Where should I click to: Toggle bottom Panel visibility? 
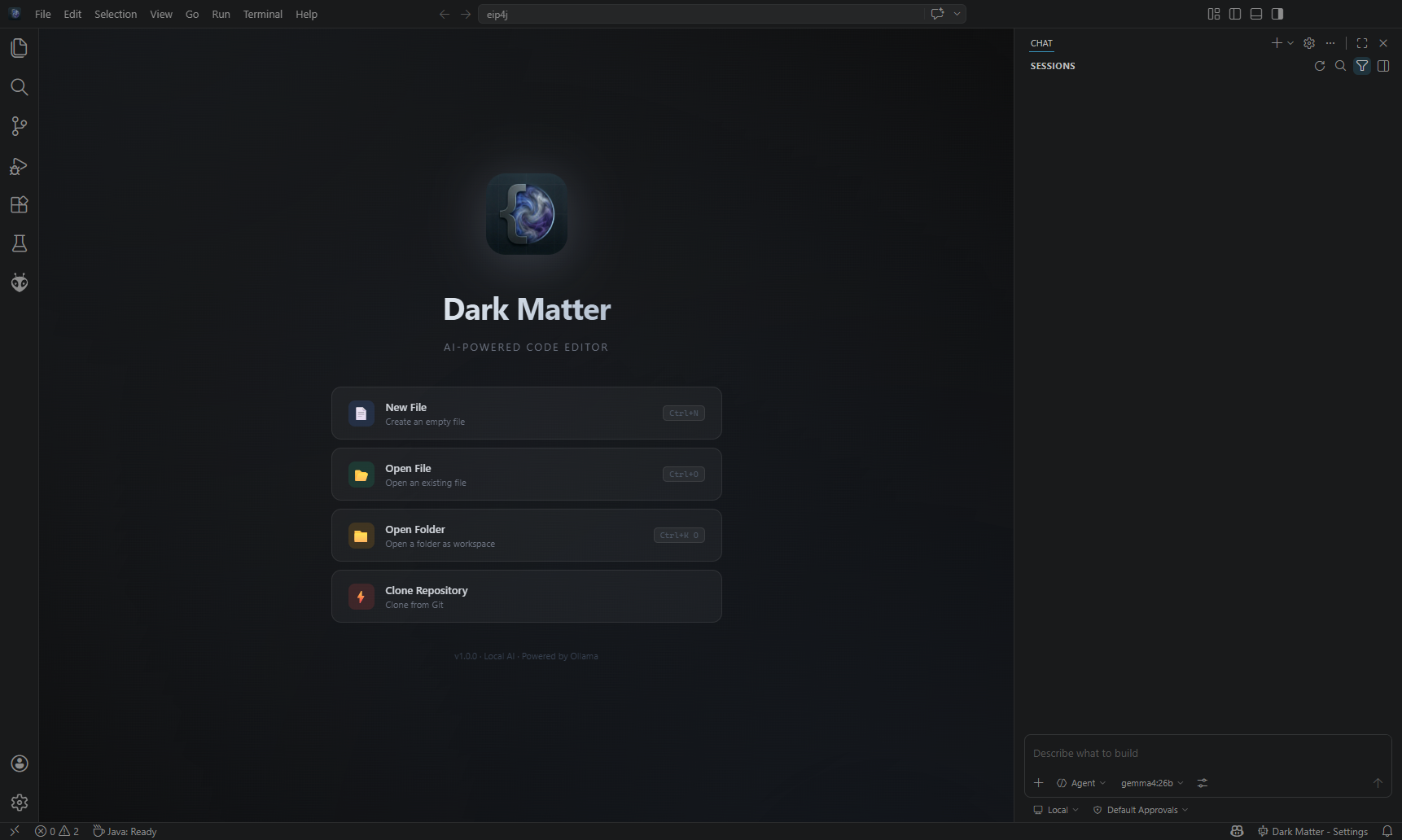1256,14
